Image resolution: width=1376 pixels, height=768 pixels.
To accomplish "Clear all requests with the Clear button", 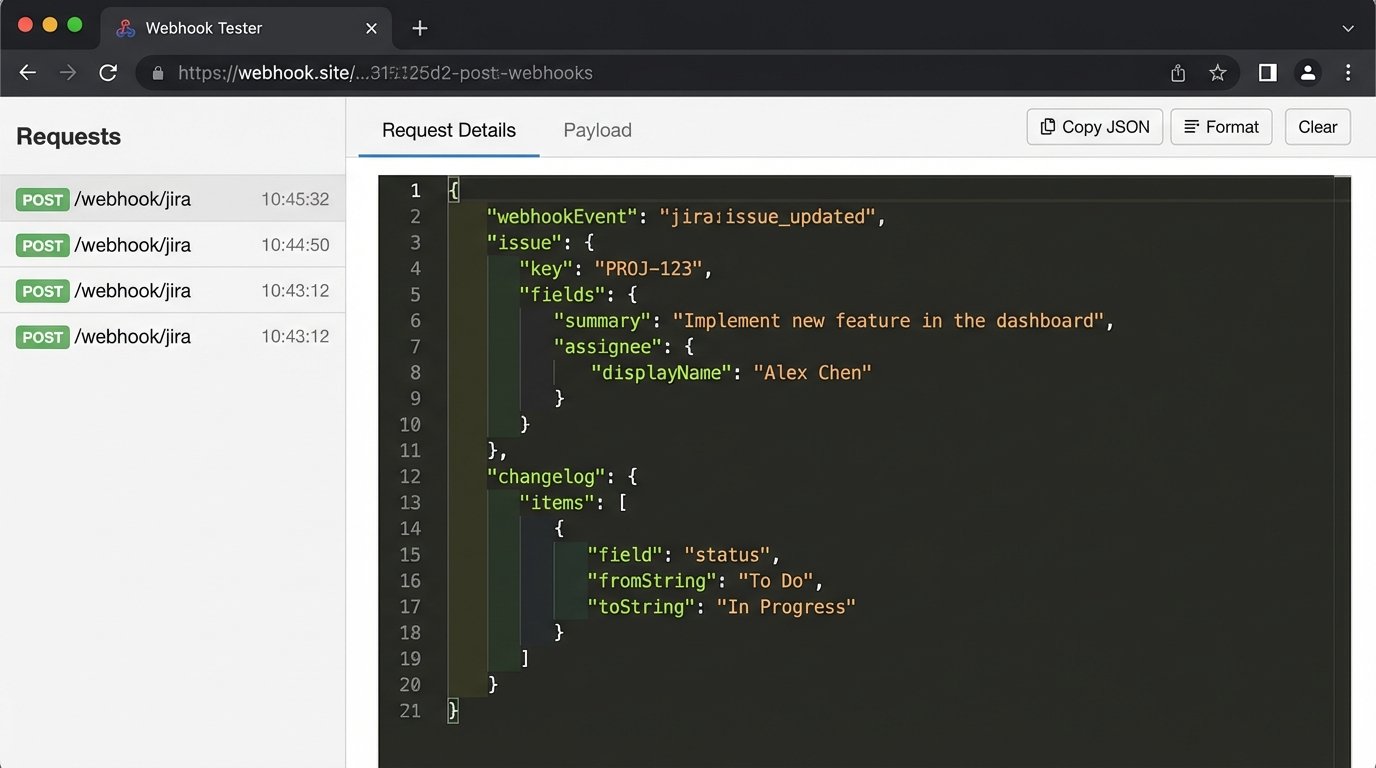I will 1317,126.
